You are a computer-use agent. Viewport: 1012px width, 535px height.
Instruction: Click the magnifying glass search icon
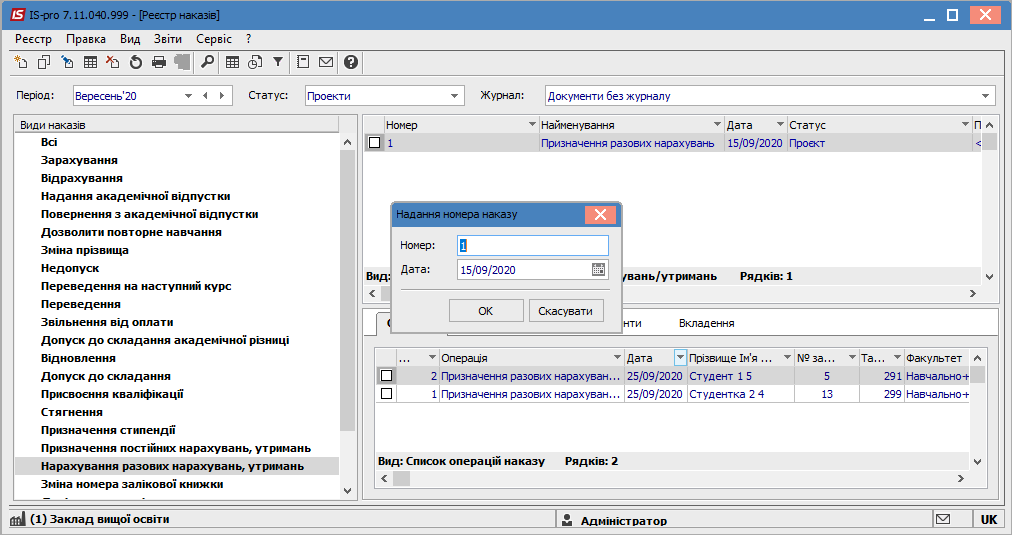[x=207, y=62]
